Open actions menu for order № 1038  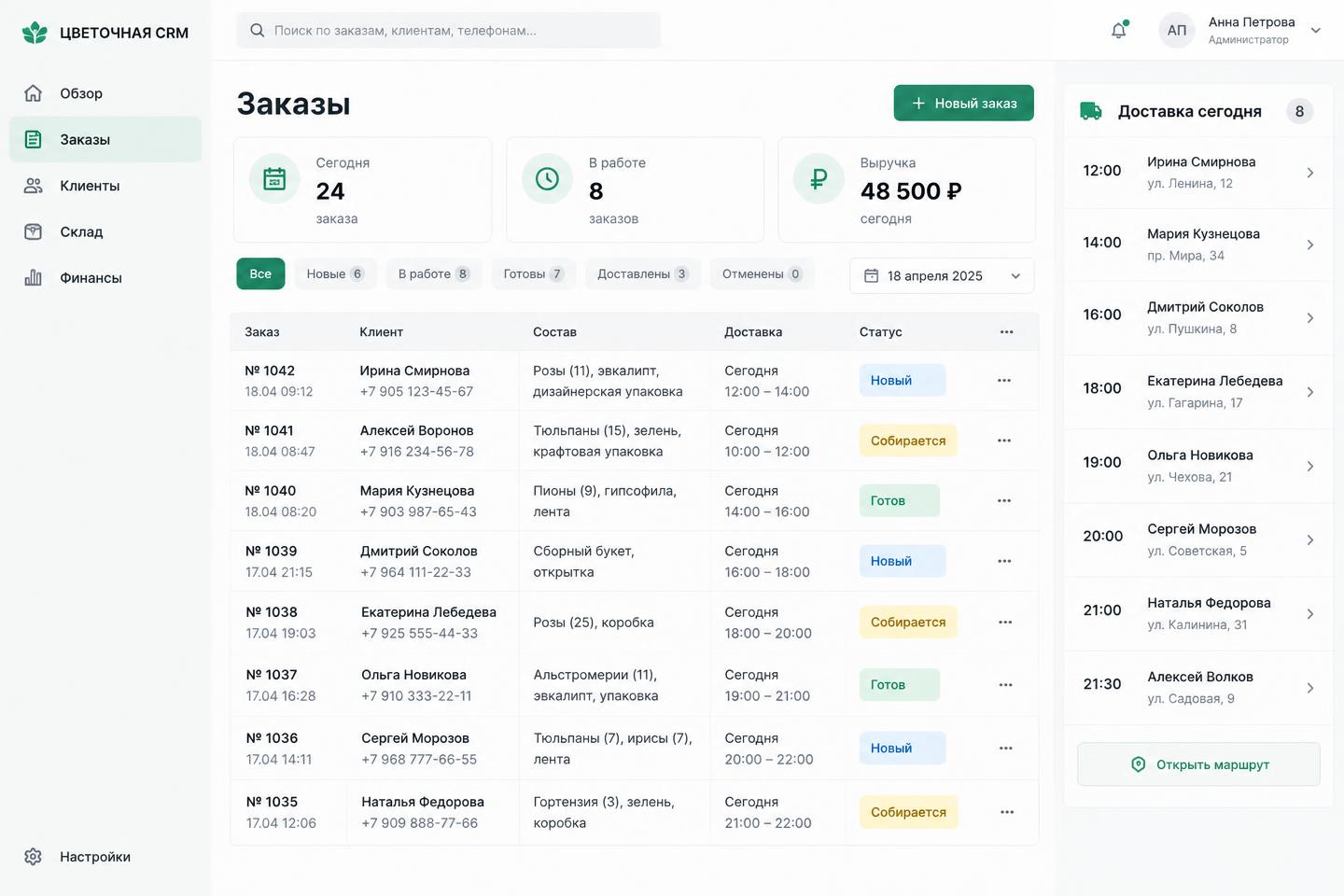point(1005,622)
